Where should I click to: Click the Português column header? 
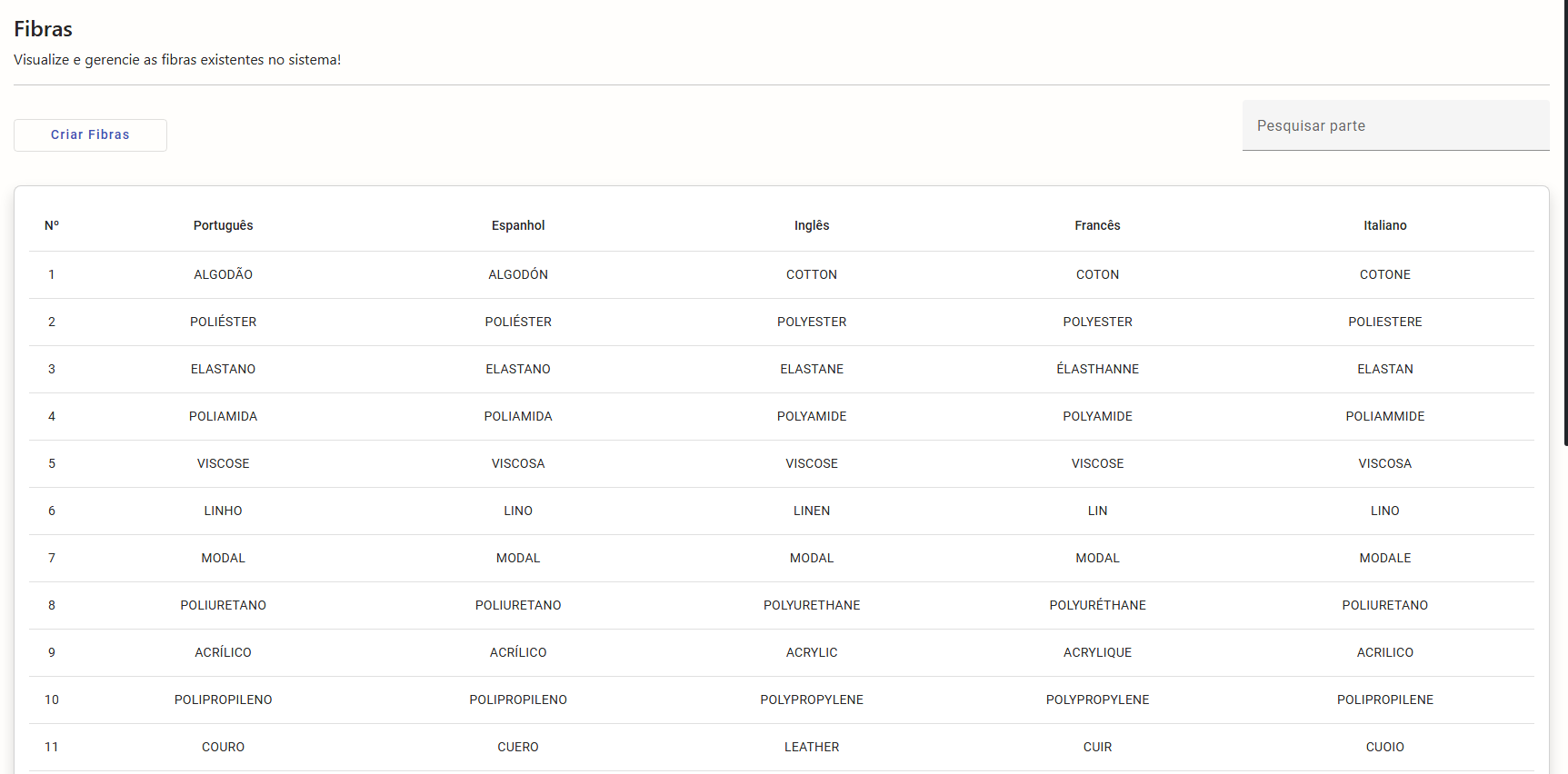click(223, 225)
